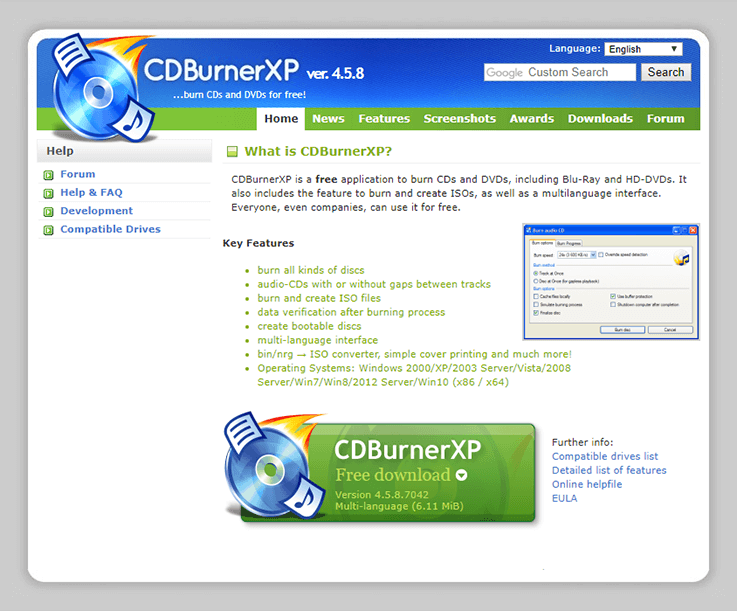Click the down-arrow circle next to Free download
Viewport: 737px width, 611px height.
click(x=462, y=475)
